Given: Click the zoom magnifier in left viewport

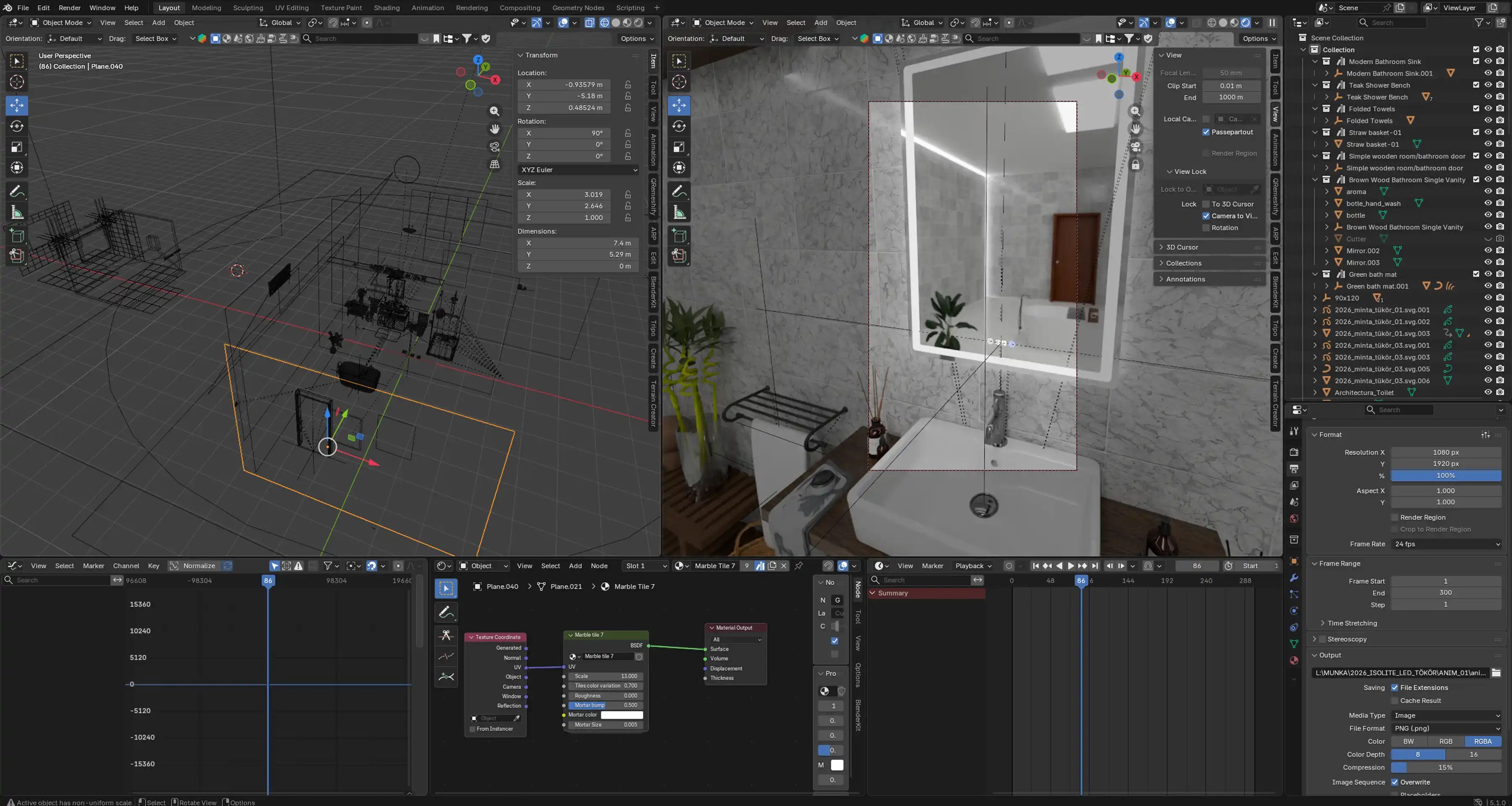Looking at the screenshot, I should [495, 111].
